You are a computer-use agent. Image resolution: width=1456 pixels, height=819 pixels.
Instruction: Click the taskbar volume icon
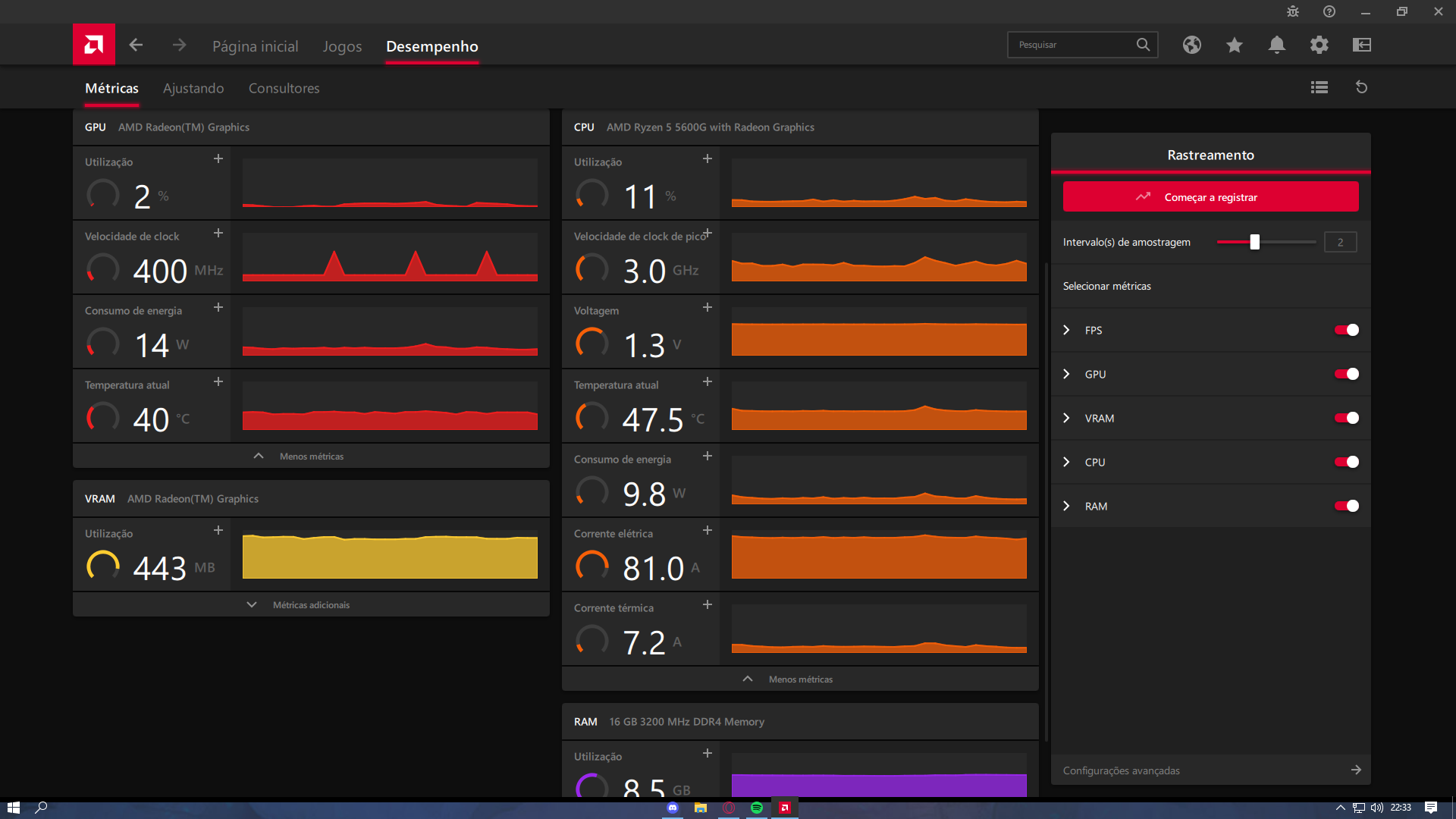[1377, 808]
